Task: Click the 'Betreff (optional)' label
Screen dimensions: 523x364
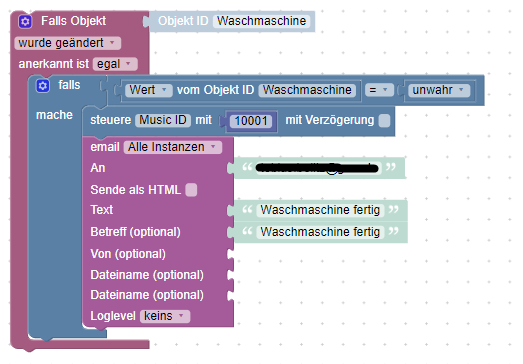Action: 135,232
